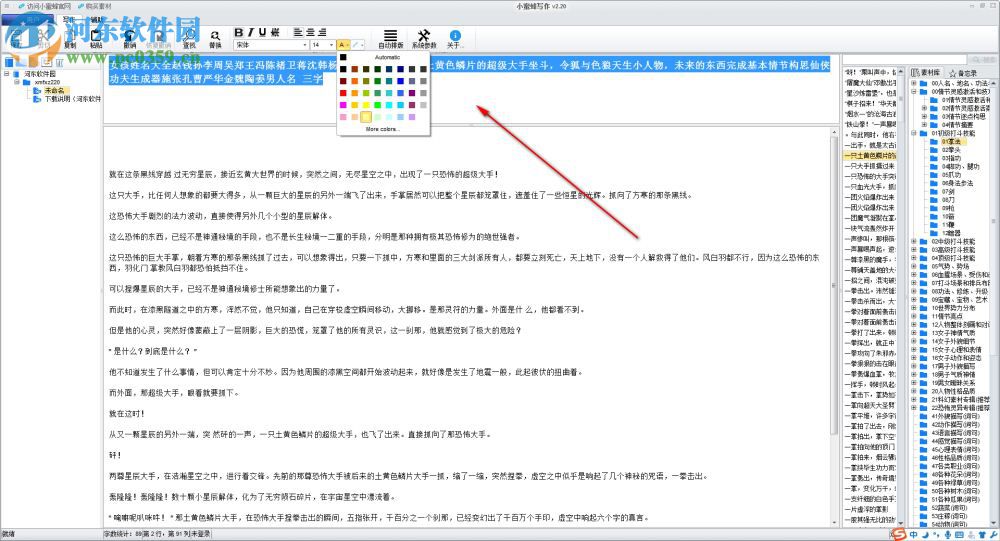Click More colors... in the palette
The width and height of the screenshot is (1000, 541).
click(x=383, y=130)
